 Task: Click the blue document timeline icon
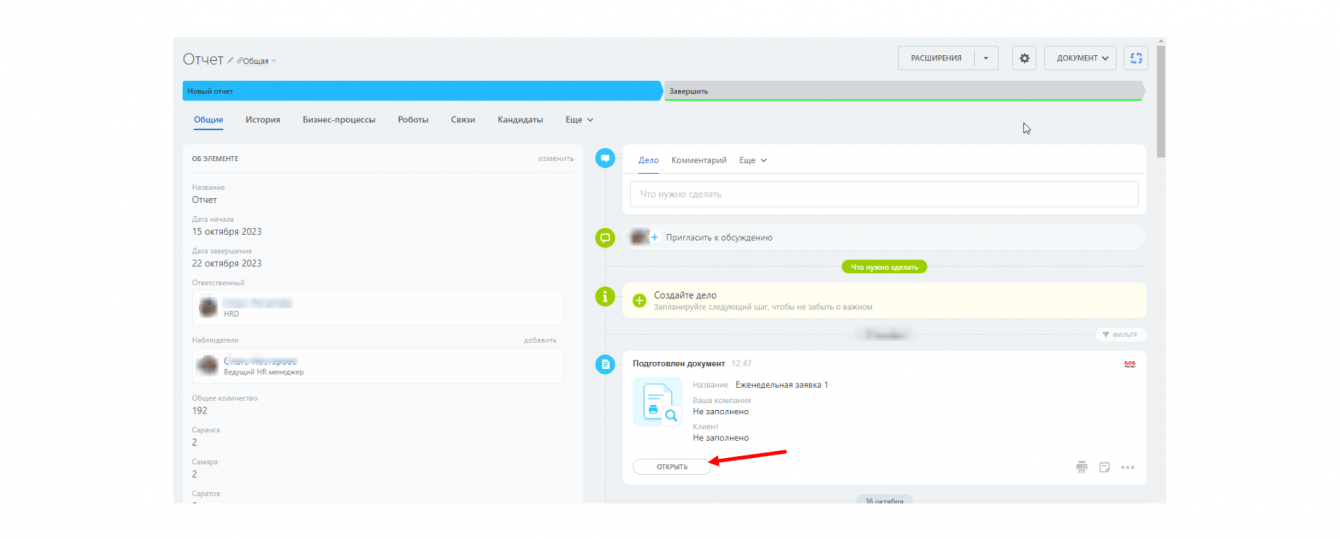tap(604, 365)
